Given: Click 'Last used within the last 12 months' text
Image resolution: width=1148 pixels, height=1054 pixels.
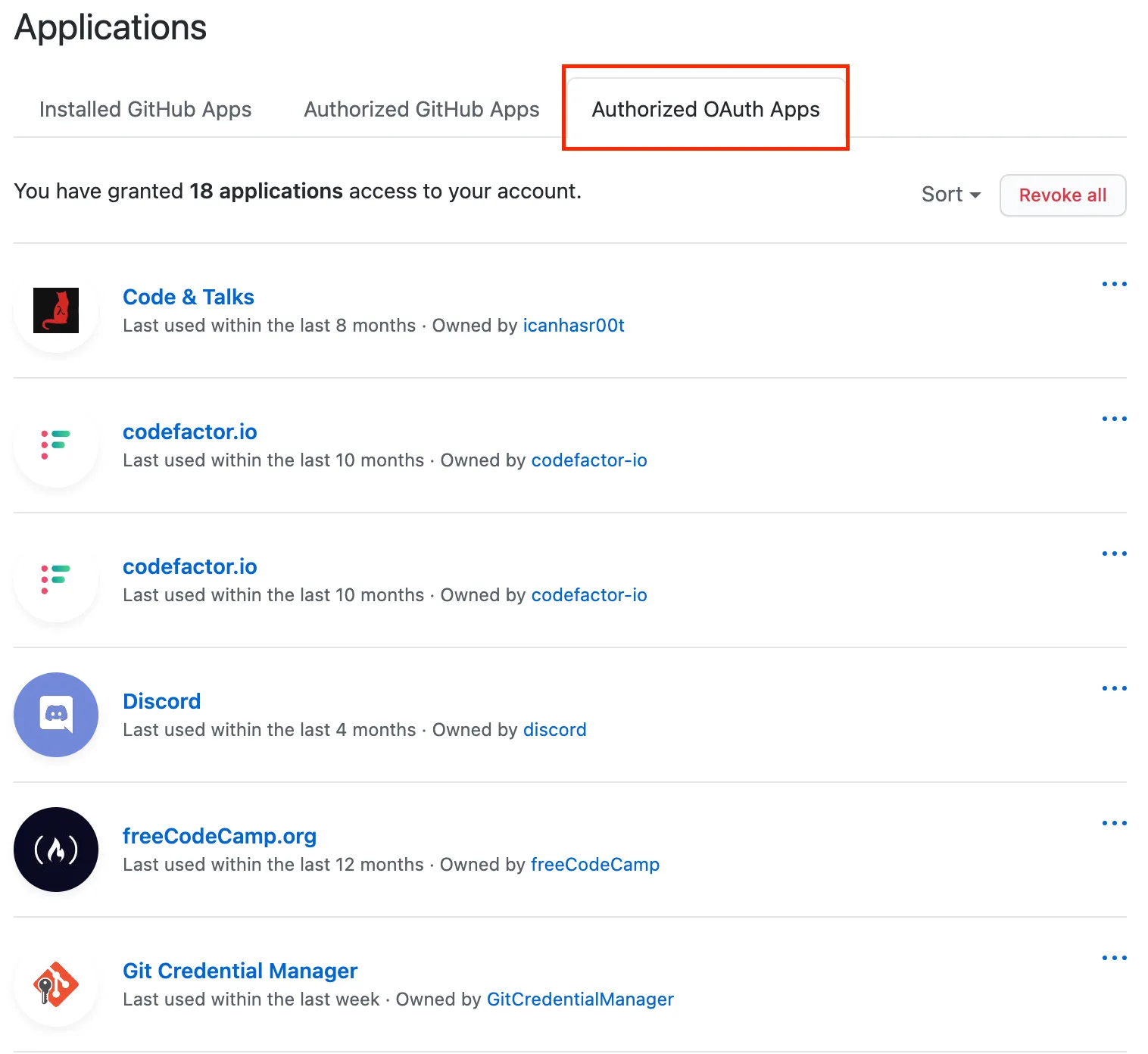Looking at the screenshot, I should point(273,865).
